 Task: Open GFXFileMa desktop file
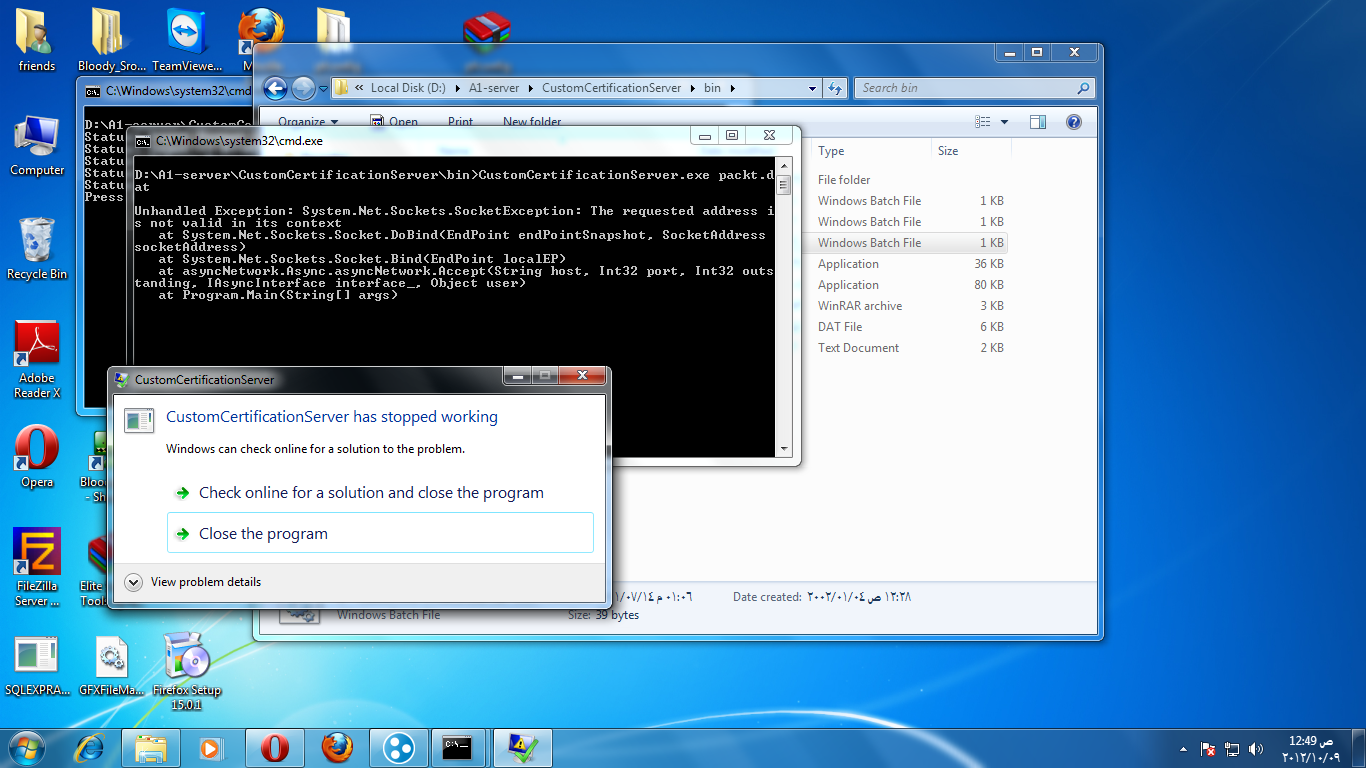(111, 667)
